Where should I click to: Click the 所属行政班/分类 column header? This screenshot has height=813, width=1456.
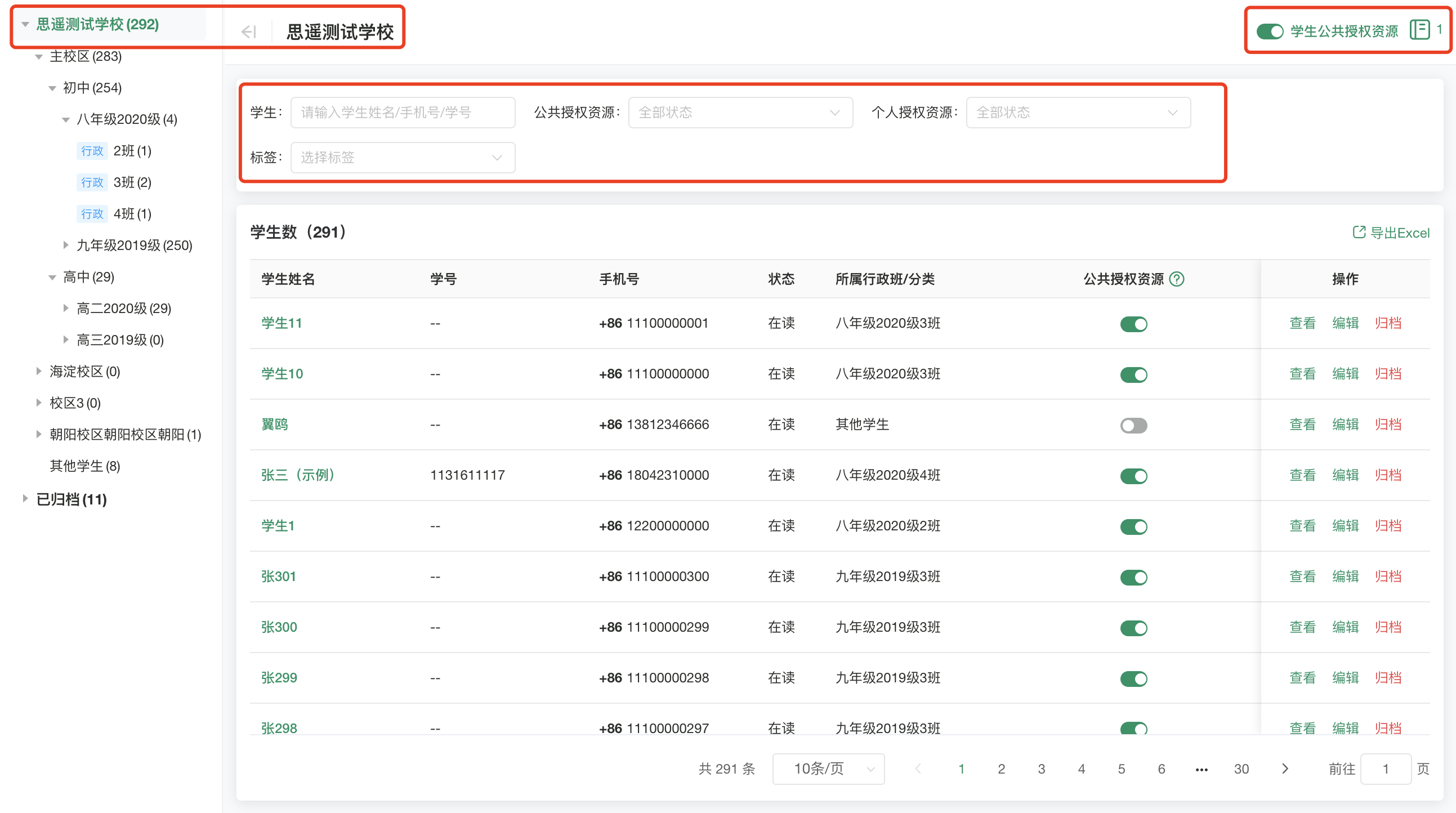click(x=885, y=279)
